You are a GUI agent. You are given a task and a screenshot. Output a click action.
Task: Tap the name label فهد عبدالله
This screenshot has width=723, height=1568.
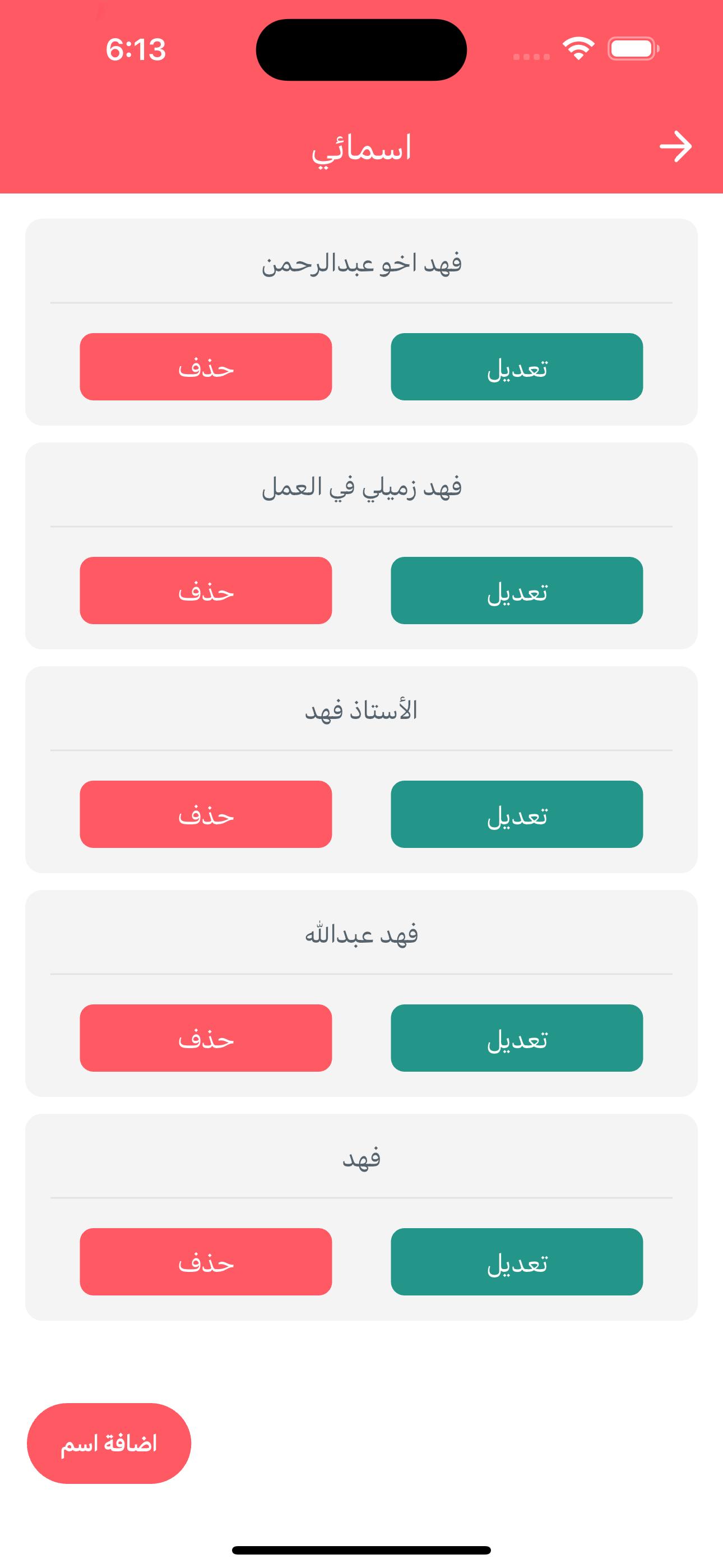coord(361,935)
